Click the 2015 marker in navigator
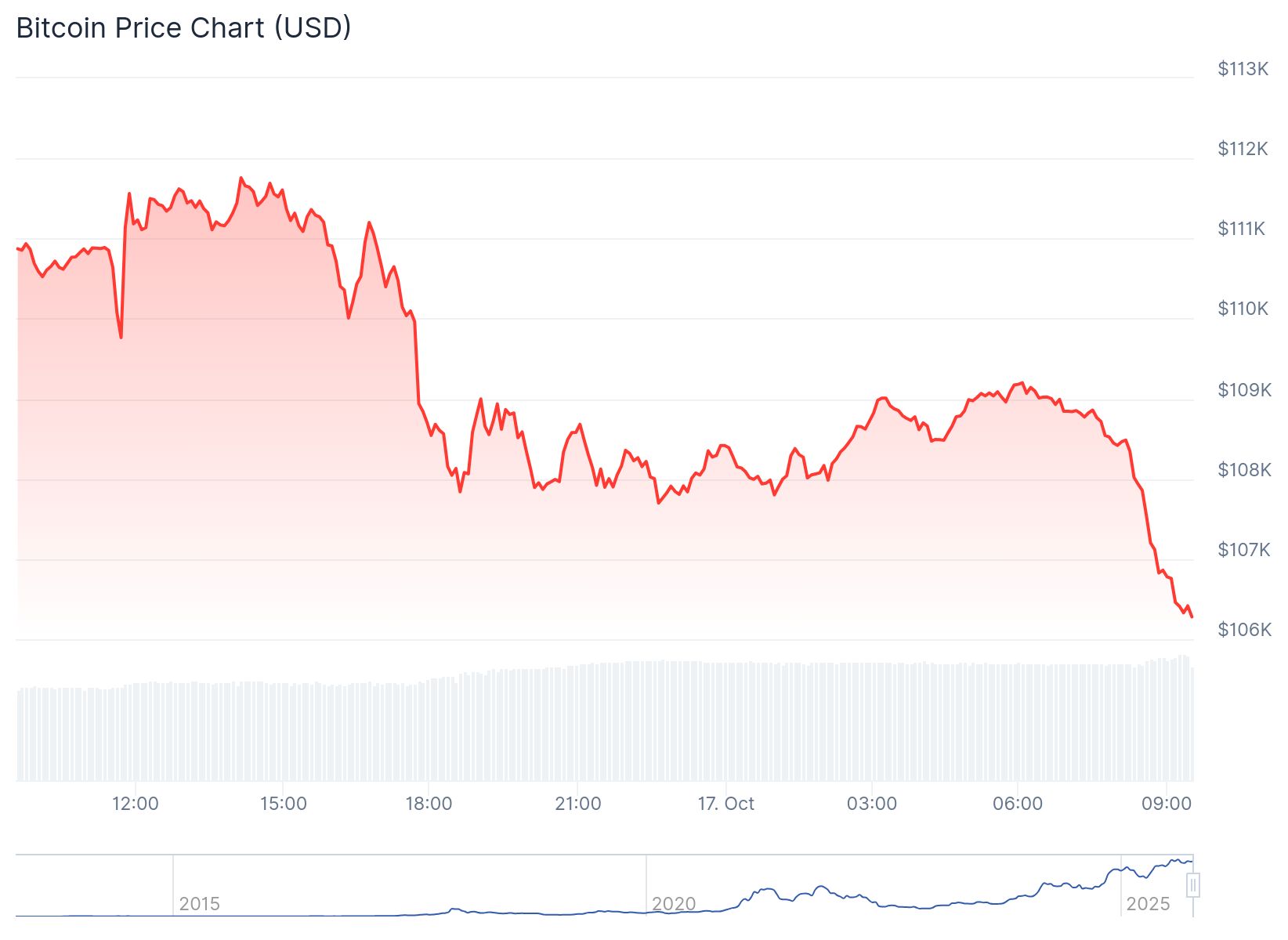The height and width of the screenshot is (940, 1288). [199, 904]
